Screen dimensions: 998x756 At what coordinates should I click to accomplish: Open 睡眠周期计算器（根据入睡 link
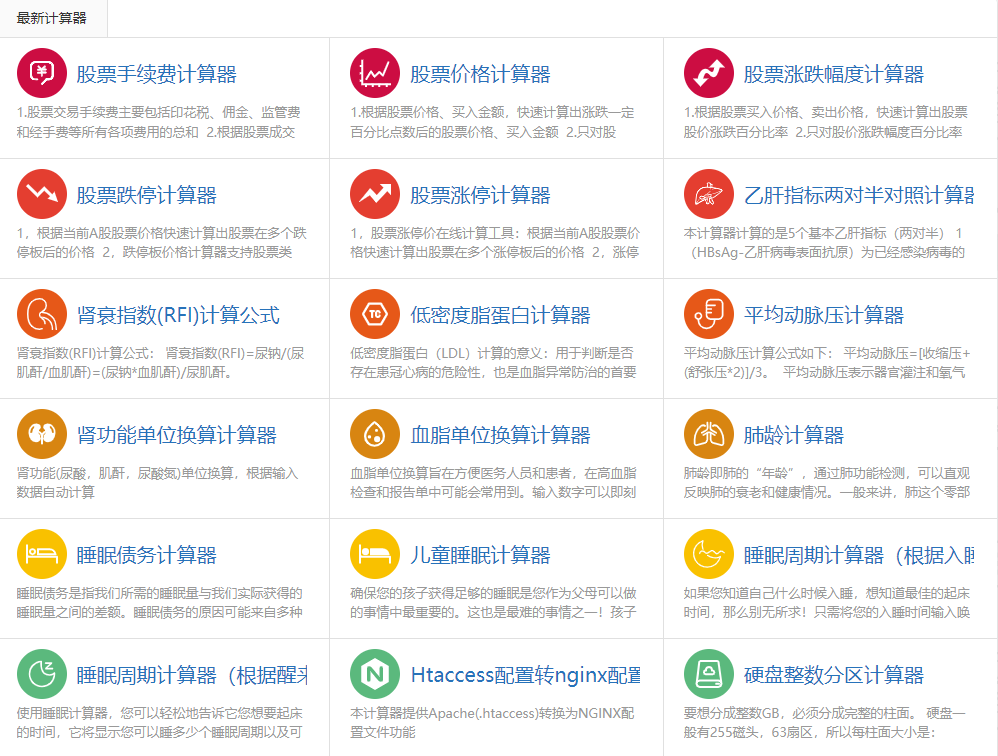coord(858,556)
